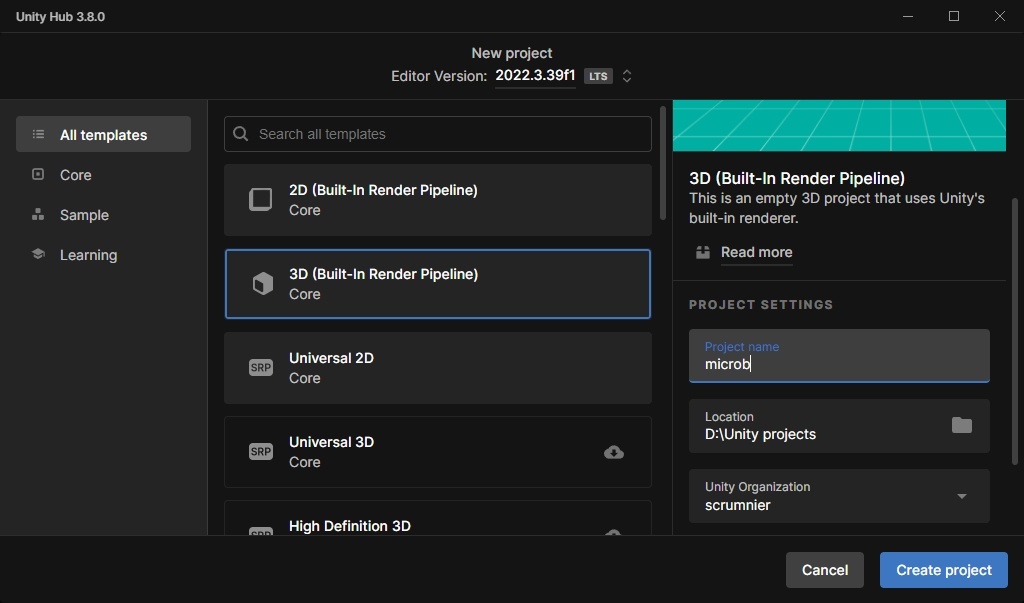Focus the Search all templates field
The height and width of the screenshot is (603, 1024).
coord(438,134)
